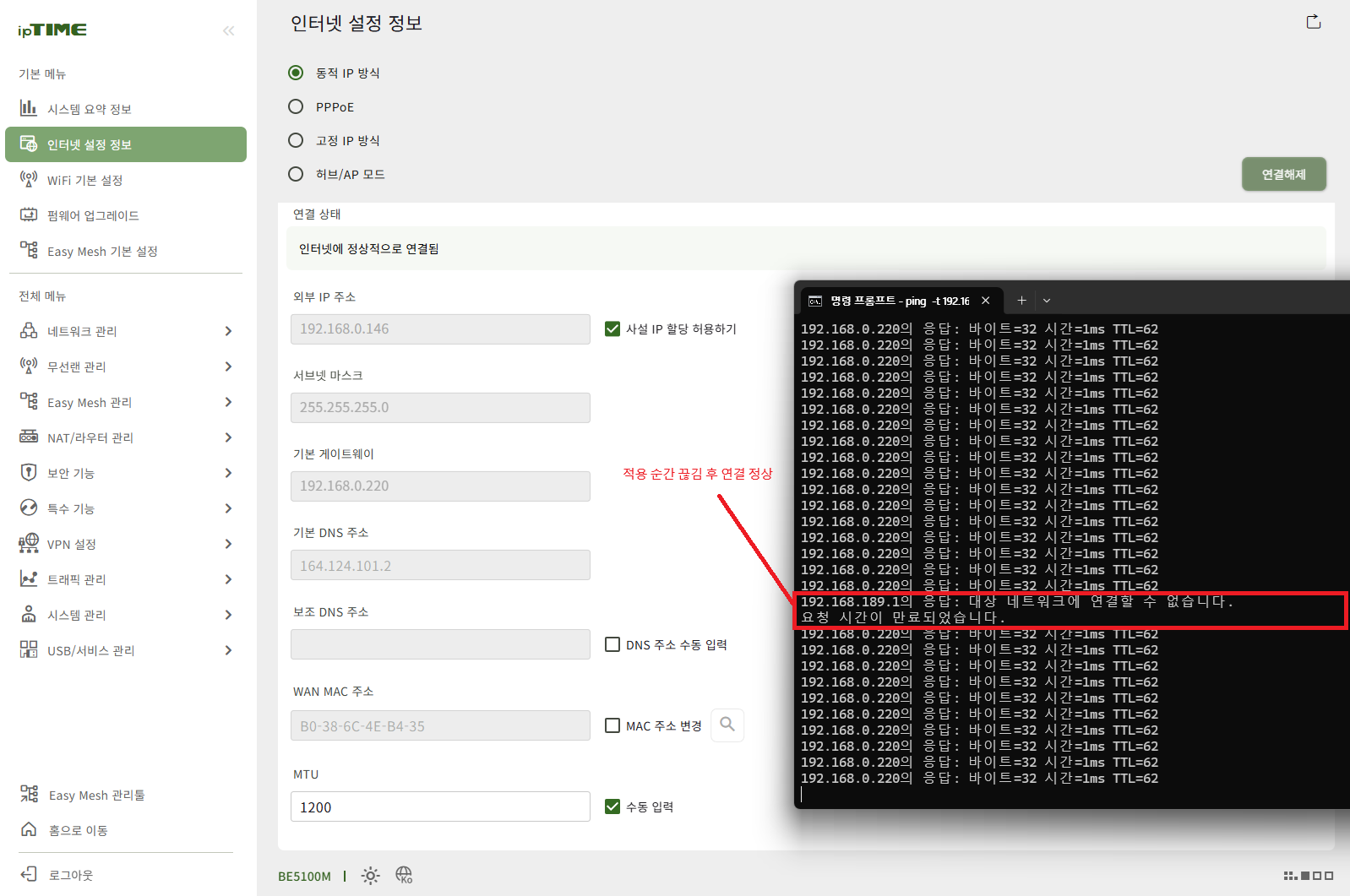Collapse sidebar with double-chevron icon
Screen dimensions: 1350x896
coord(228,31)
